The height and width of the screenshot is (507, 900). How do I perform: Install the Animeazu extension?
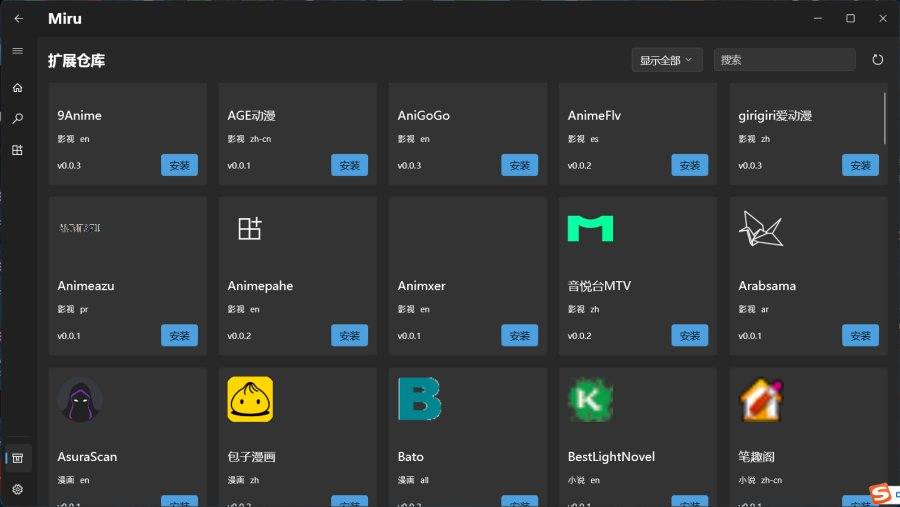[x=179, y=335]
